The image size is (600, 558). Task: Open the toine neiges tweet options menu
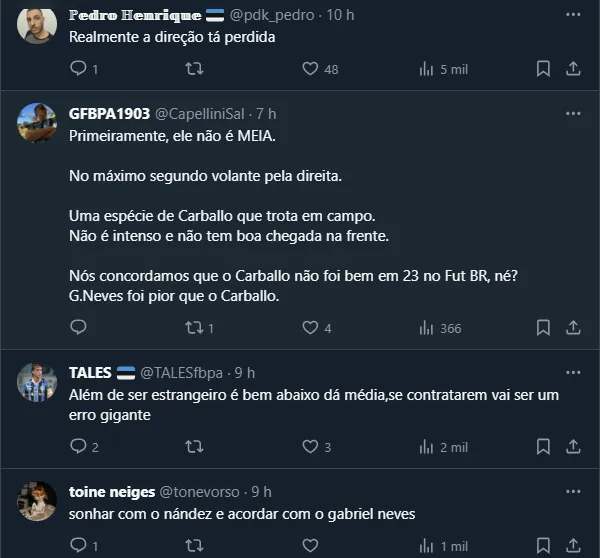point(573,492)
